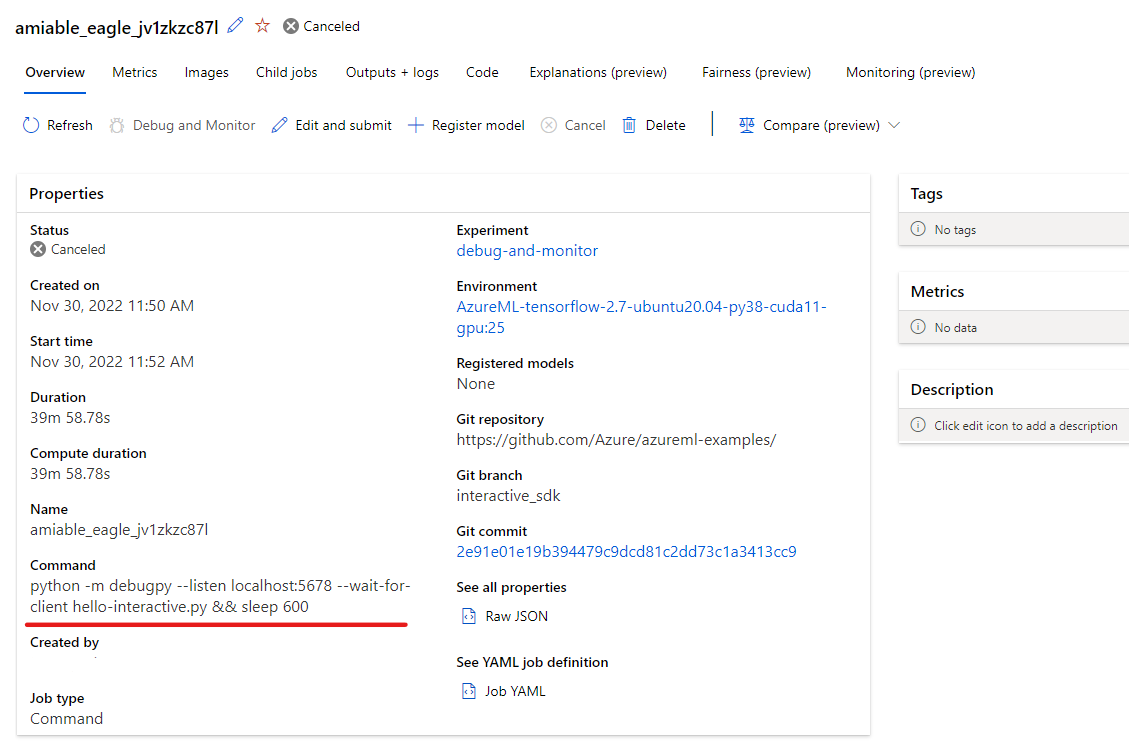1129x753 pixels.
Task: Open the Outputs + logs tab
Action: tap(392, 72)
